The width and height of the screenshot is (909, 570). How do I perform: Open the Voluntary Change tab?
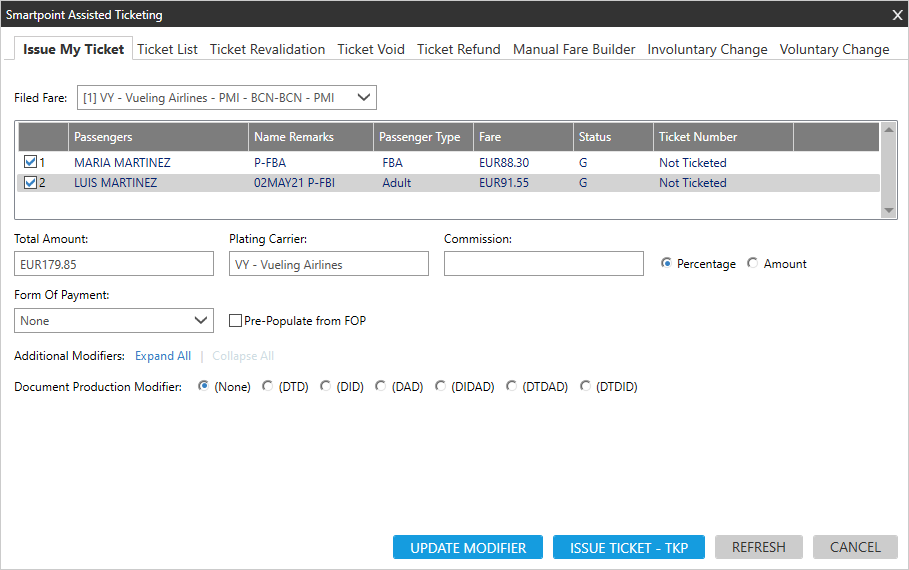[834, 49]
